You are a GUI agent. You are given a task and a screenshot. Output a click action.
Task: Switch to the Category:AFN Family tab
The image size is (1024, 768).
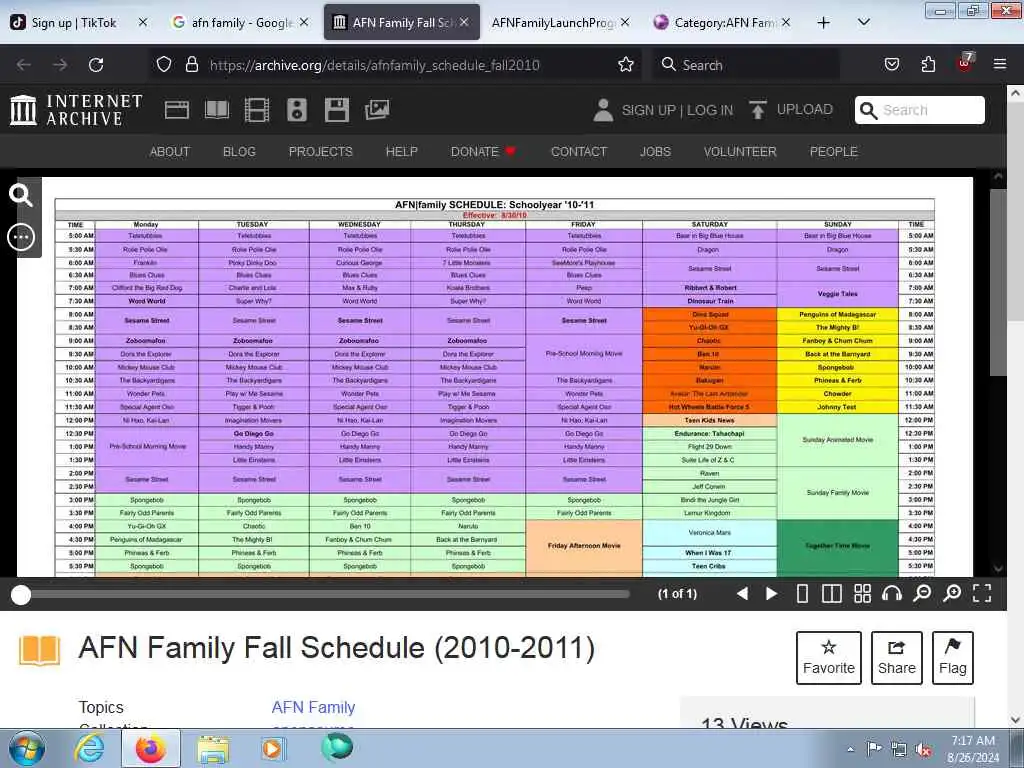pos(724,23)
